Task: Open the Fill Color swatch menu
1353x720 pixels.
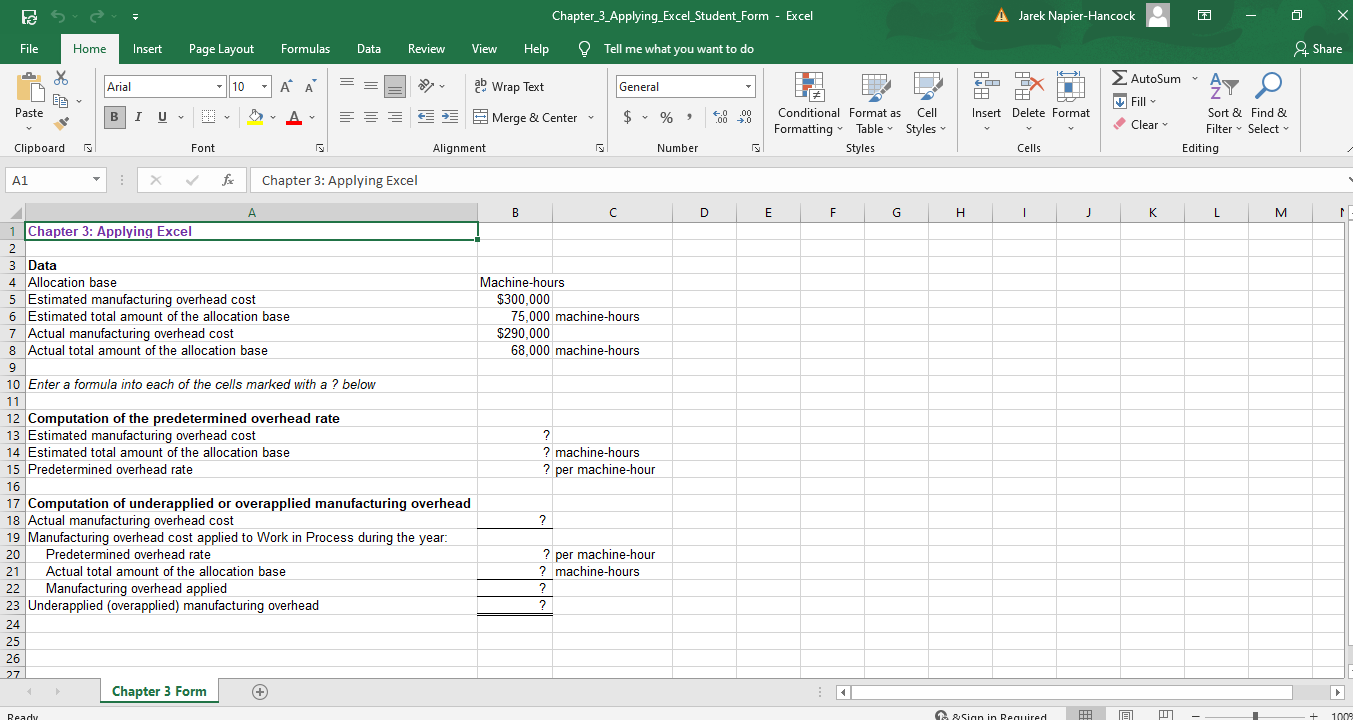Action: (x=271, y=117)
